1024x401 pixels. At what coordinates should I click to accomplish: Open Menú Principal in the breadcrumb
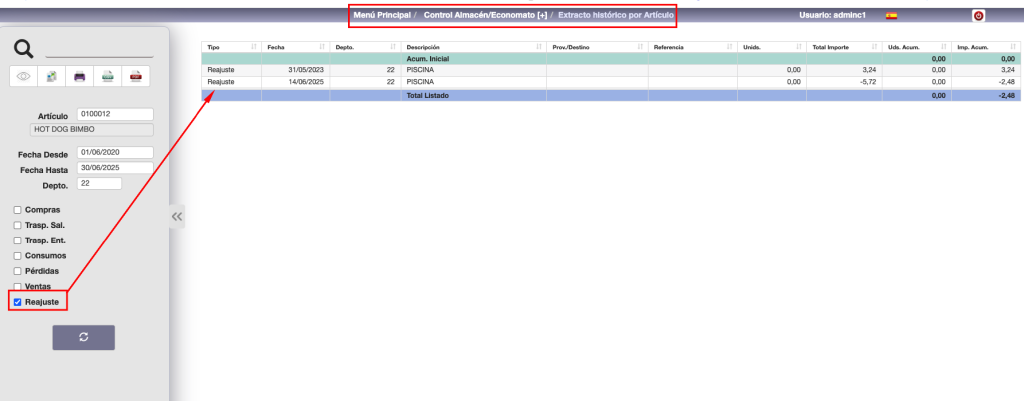tap(382, 16)
